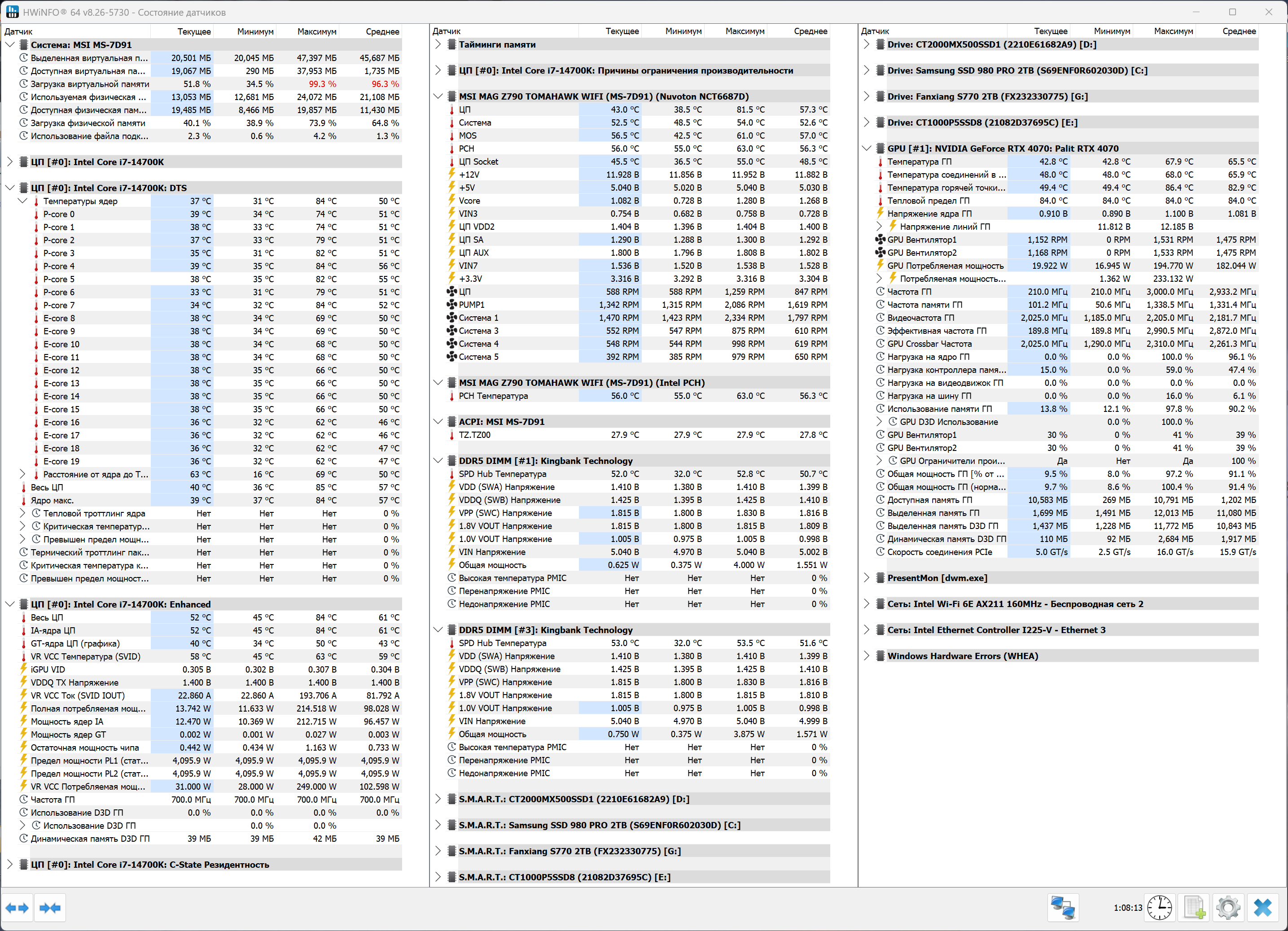
Task: Expand the Тайминги памяти section
Action: [438, 44]
